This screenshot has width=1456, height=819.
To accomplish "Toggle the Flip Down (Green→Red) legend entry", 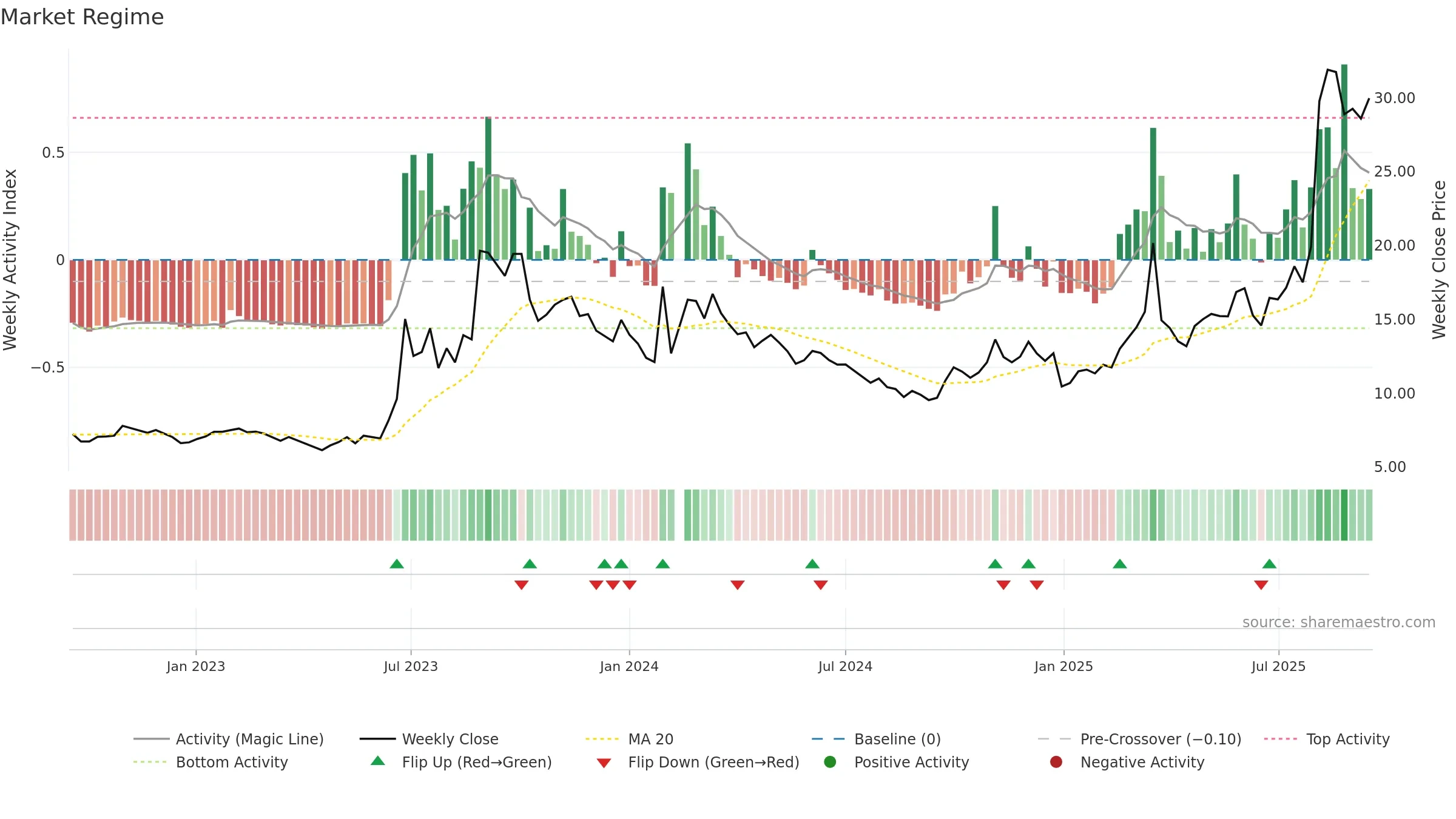I will 698,762.
